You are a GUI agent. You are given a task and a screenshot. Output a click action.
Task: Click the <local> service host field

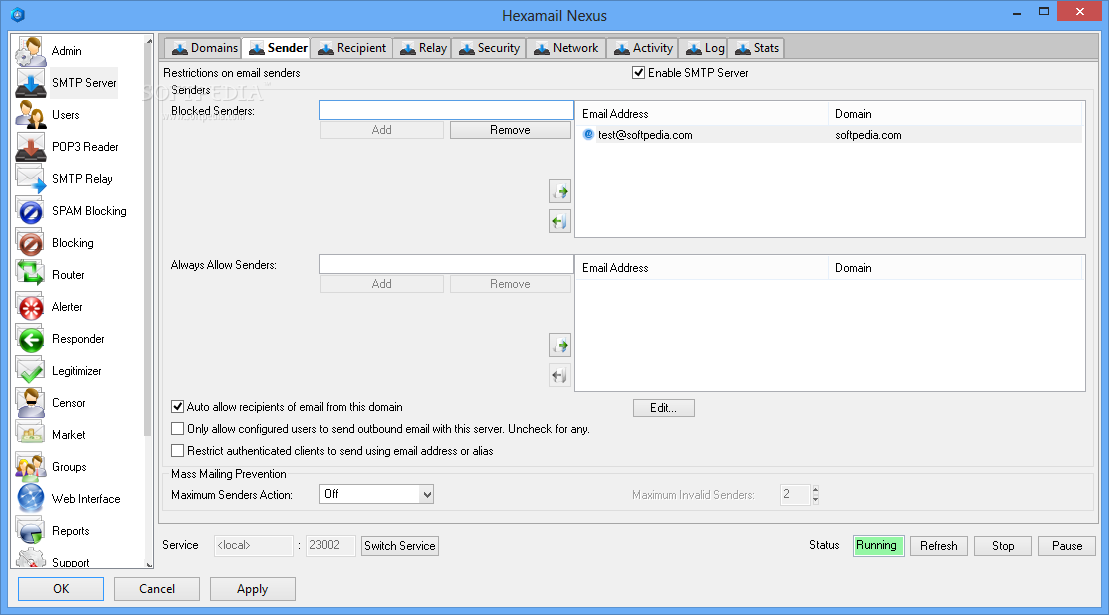click(254, 546)
